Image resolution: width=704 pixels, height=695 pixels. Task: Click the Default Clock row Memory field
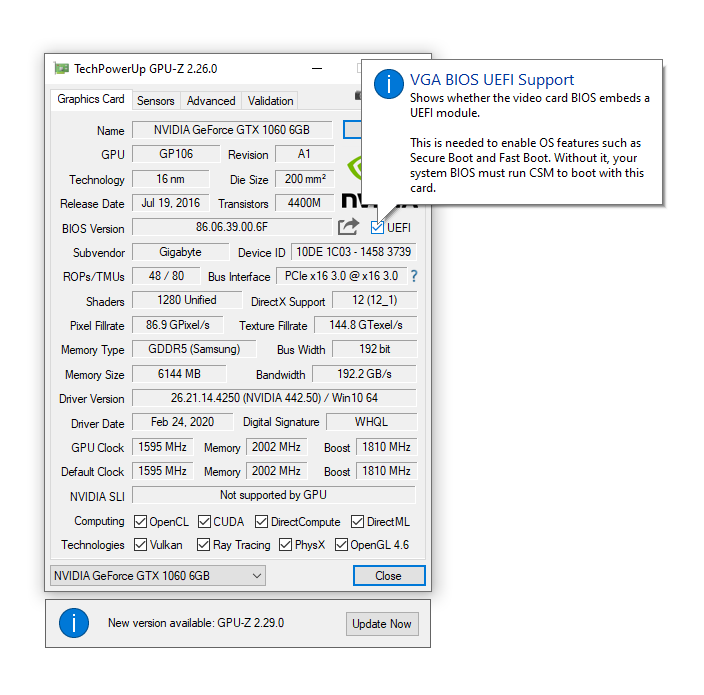(277, 471)
